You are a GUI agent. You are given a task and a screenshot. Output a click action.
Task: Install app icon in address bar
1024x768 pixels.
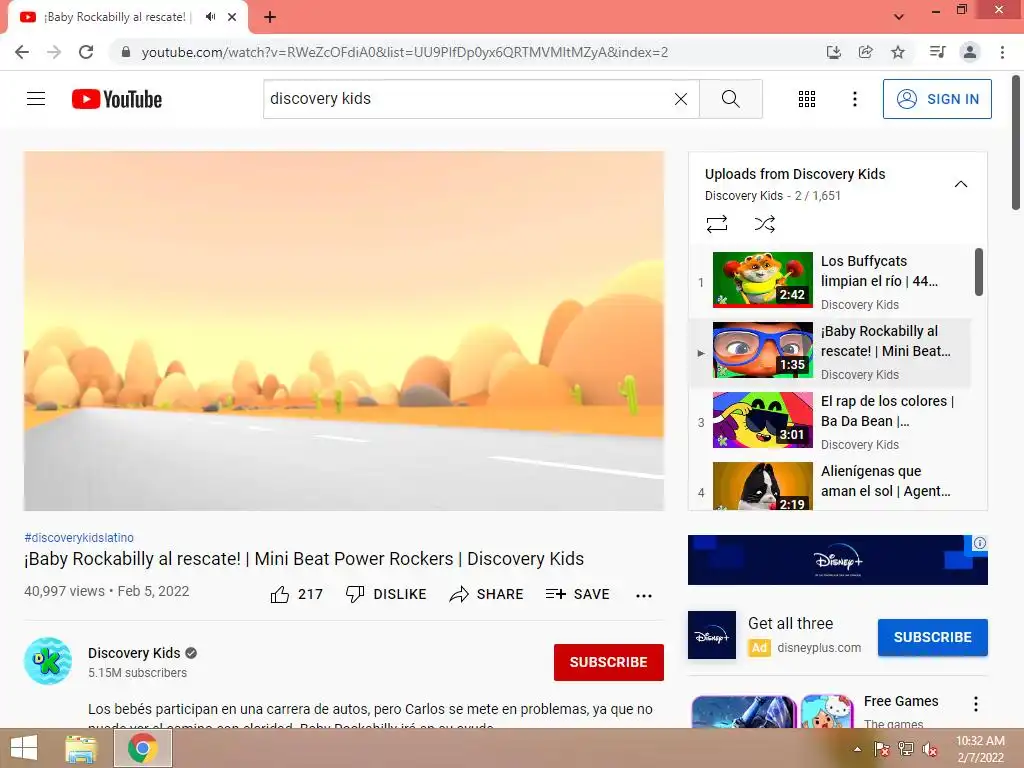833,52
